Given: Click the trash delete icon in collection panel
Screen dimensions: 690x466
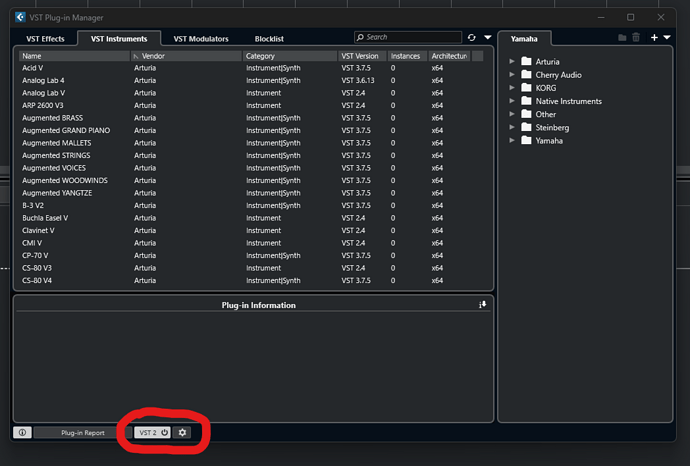Looking at the screenshot, I should pos(636,38).
